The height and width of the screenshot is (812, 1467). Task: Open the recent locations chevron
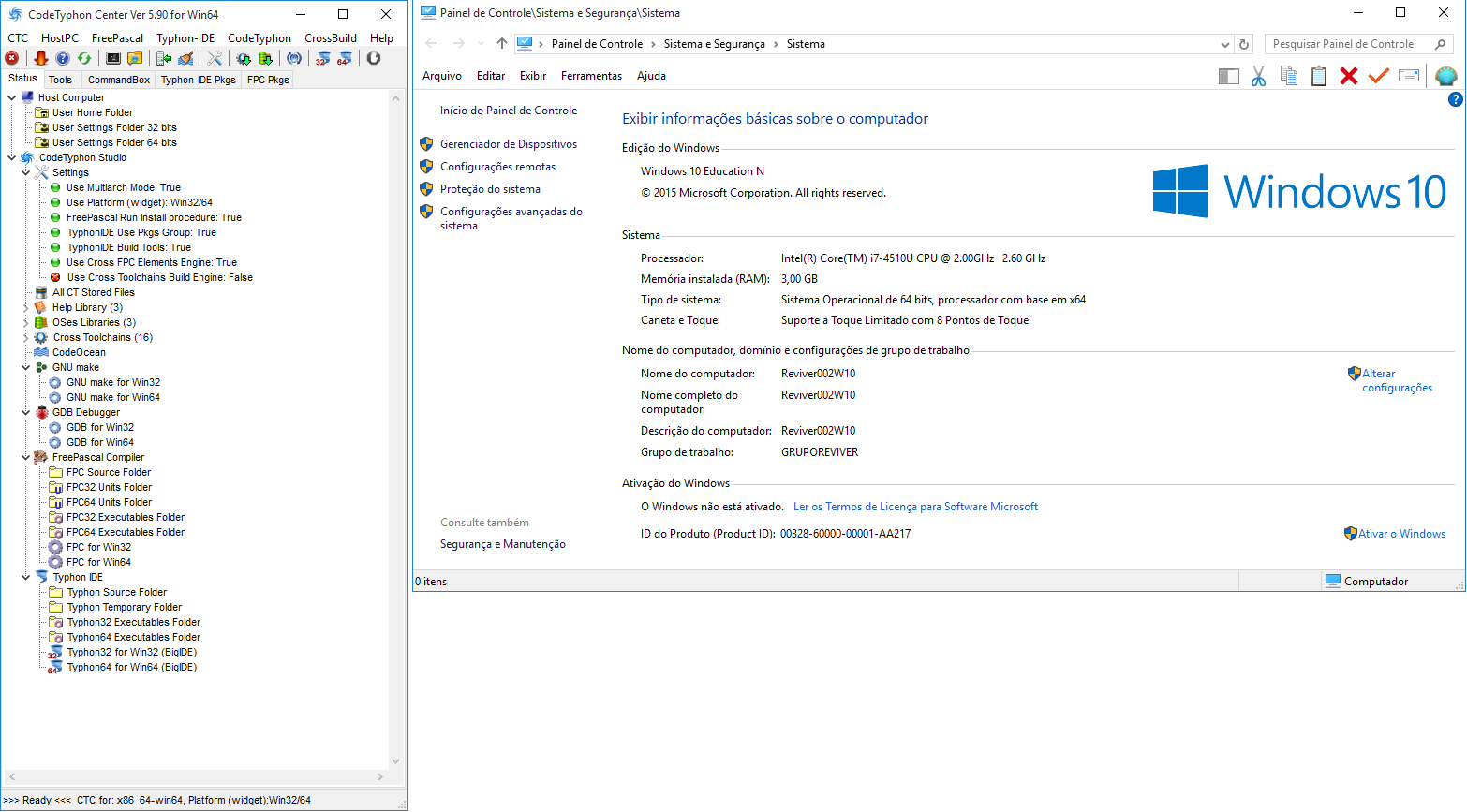click(482, 44)
